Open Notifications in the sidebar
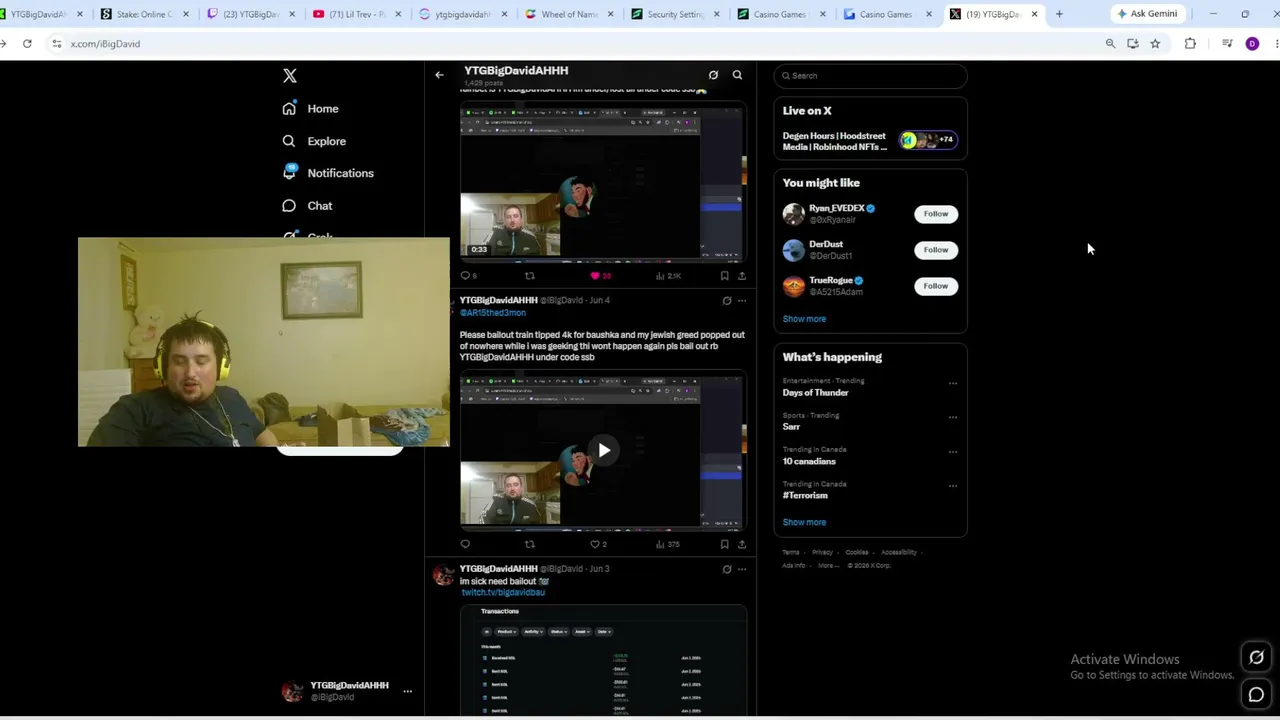Viewport: 1280px width, 720px height. [x=328, y=173]
